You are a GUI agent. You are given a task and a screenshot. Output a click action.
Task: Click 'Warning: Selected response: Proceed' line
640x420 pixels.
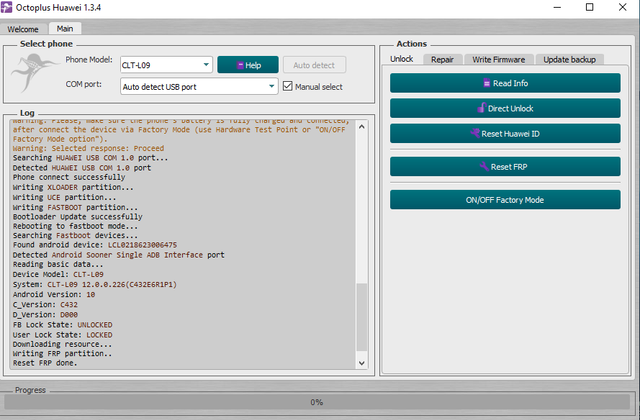pyautogui.click(x=88, y=148)
